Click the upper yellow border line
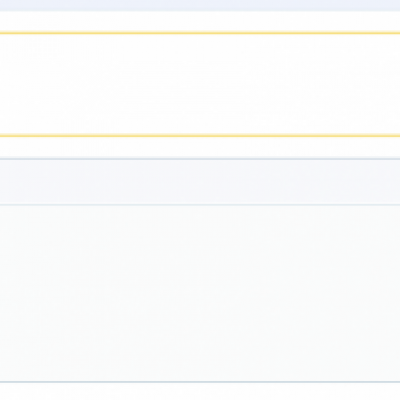400x400 pixels. 200,33
